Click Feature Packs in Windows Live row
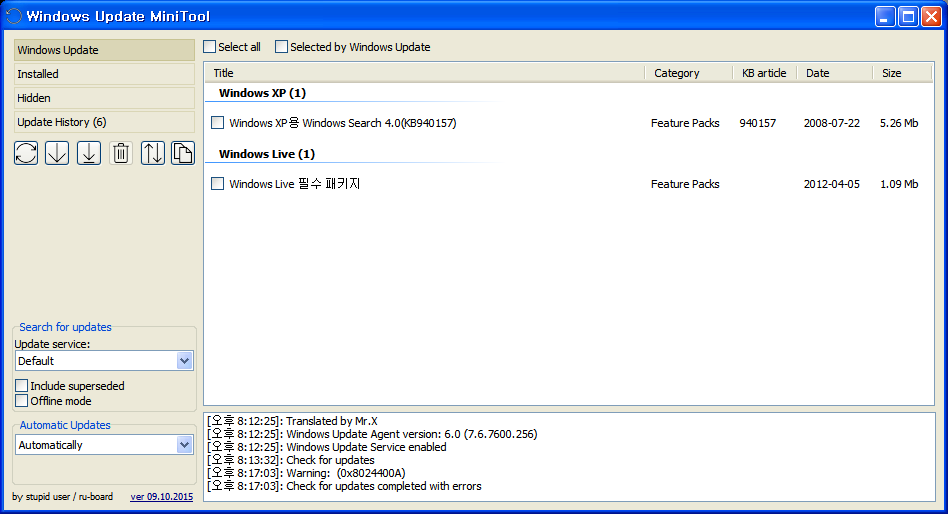 [x=685, y=184]
